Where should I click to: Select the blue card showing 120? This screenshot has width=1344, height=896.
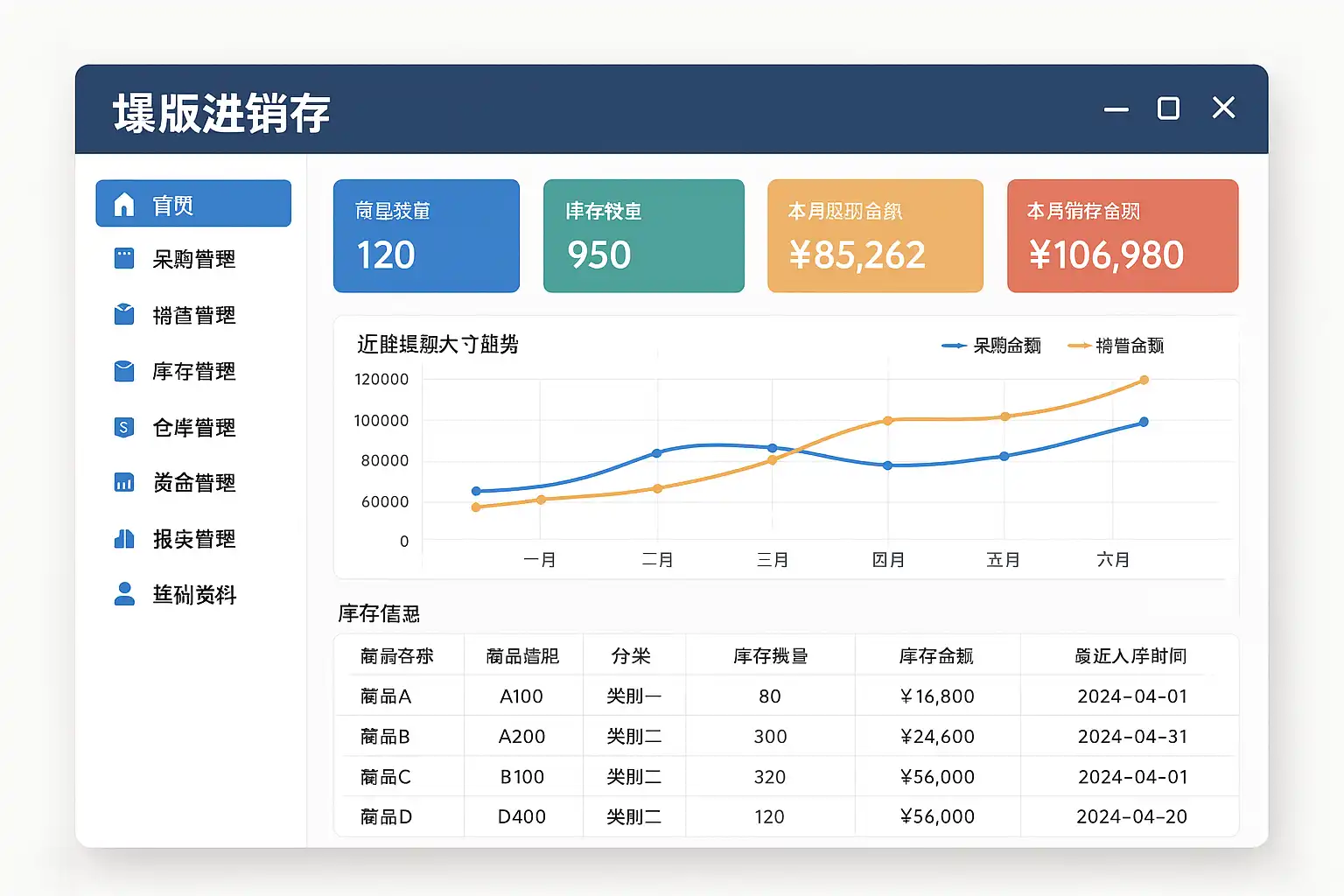[x=426, y=236]
